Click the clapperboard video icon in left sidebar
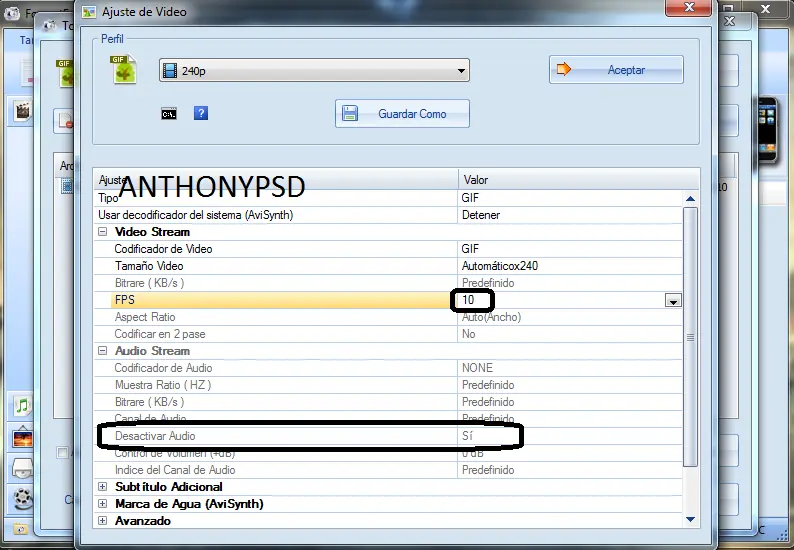Image resolution: width=794 pixels, height=550 pixels. (x=23, y=111)
